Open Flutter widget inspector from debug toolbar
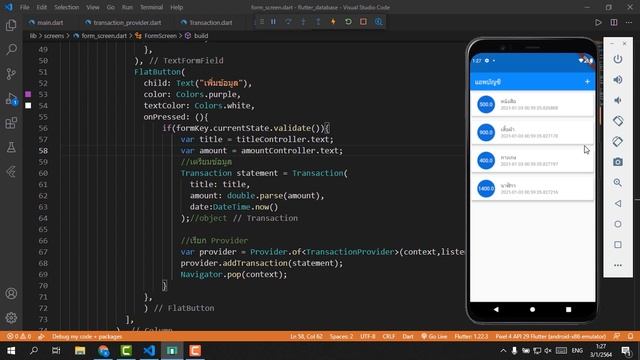The height and width of the screenshot is (360, 640). (378, 22)
